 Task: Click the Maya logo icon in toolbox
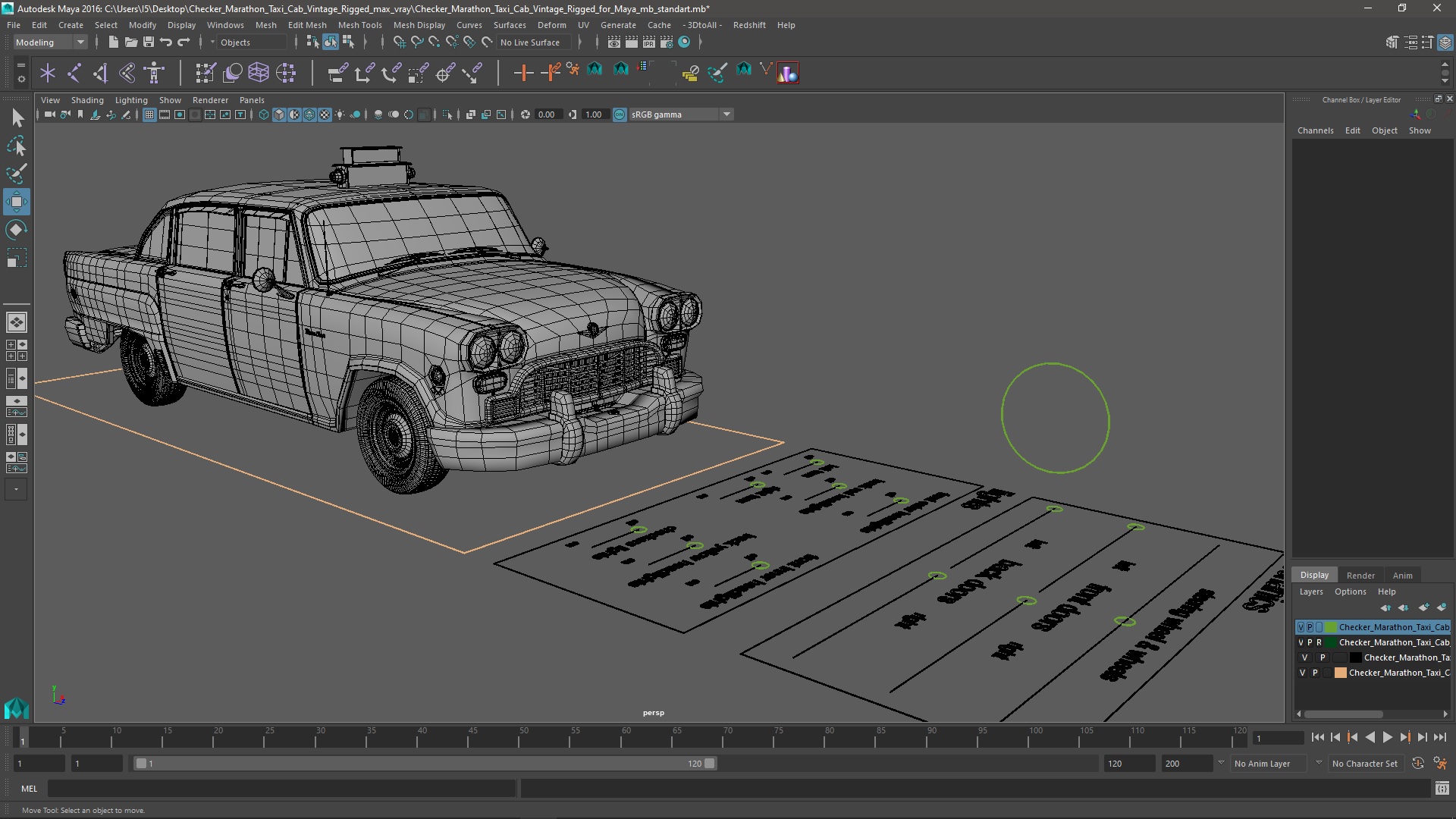[17, 708]
